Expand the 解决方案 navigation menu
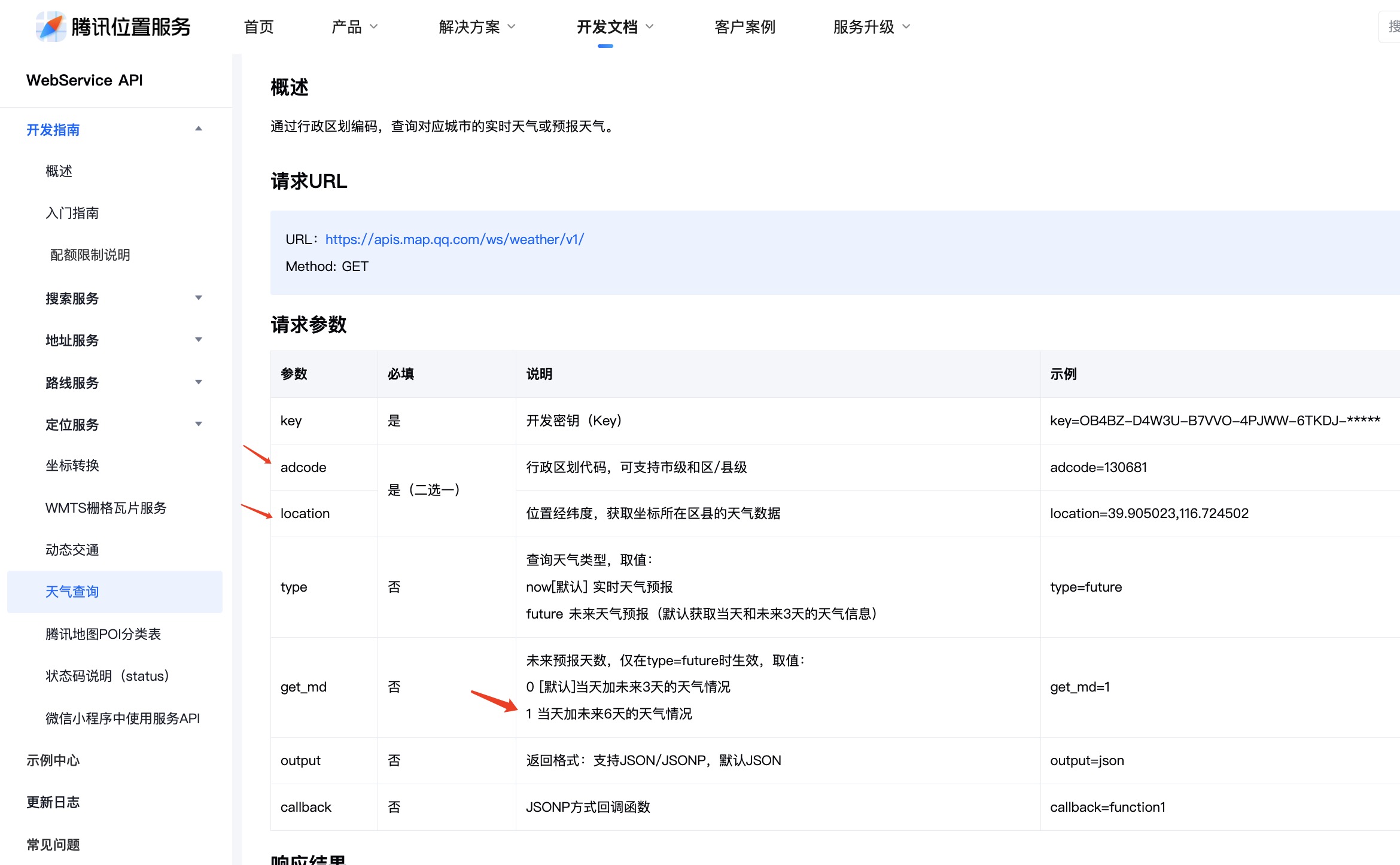 tap(476, 27)
